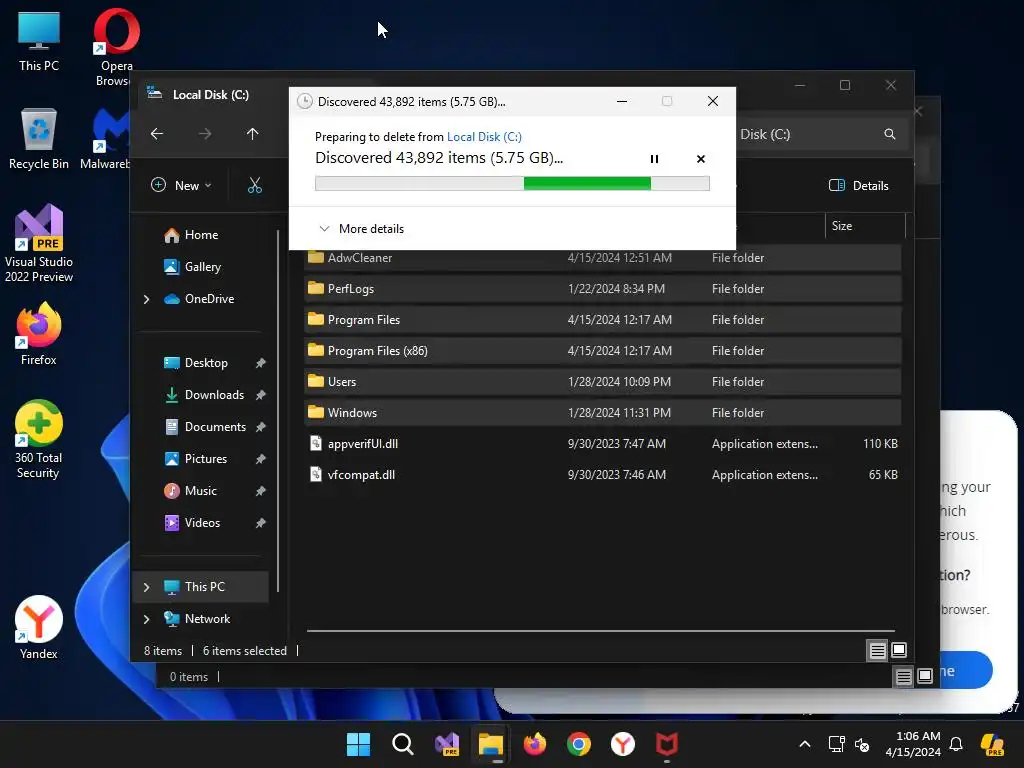Open the Recycle Bin desktop icon
This screenshot has height=768, width=1024.
[x=39, y=139]
